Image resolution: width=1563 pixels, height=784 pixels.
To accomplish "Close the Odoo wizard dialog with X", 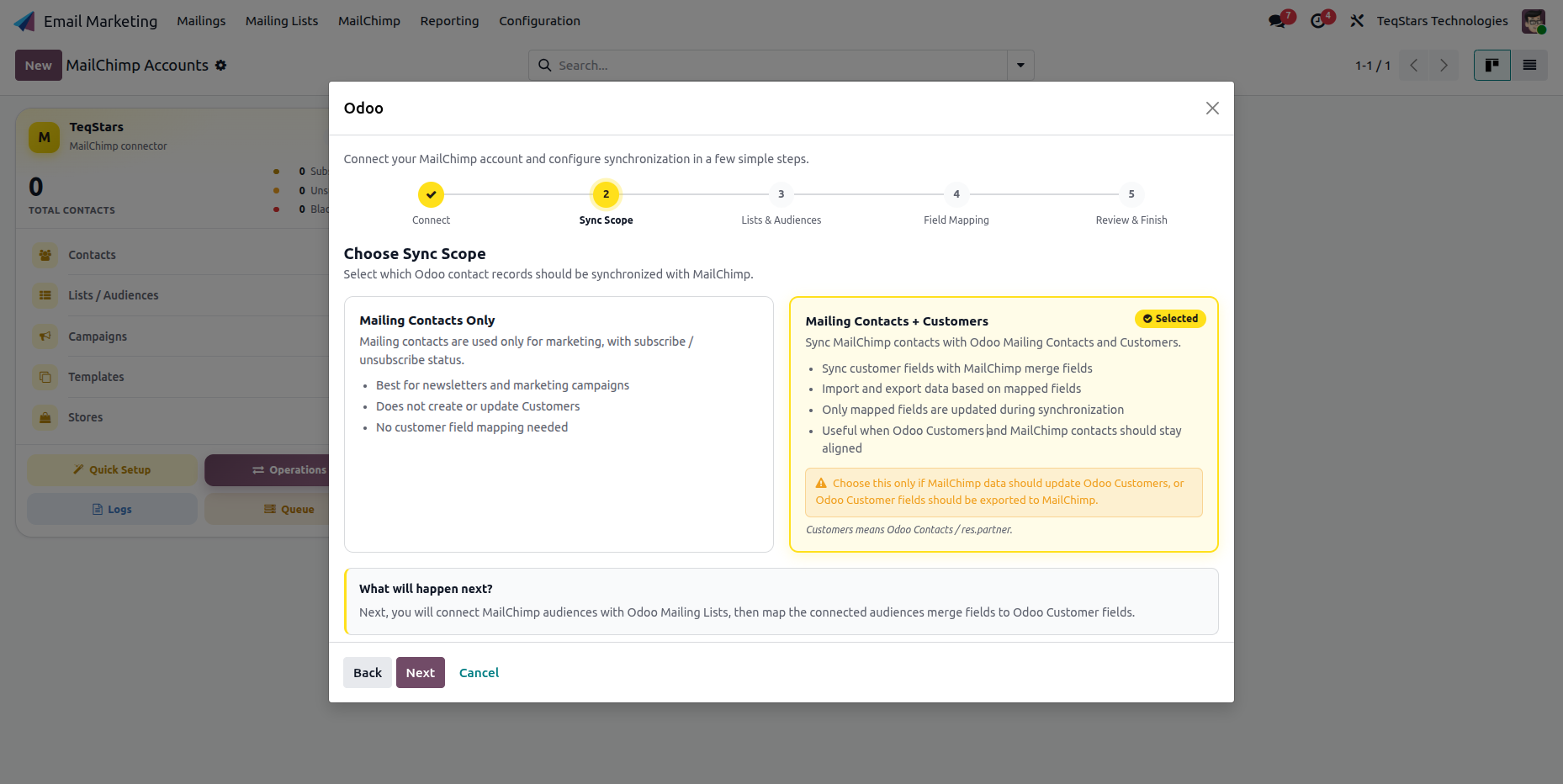I will [x=1212, y=109].
